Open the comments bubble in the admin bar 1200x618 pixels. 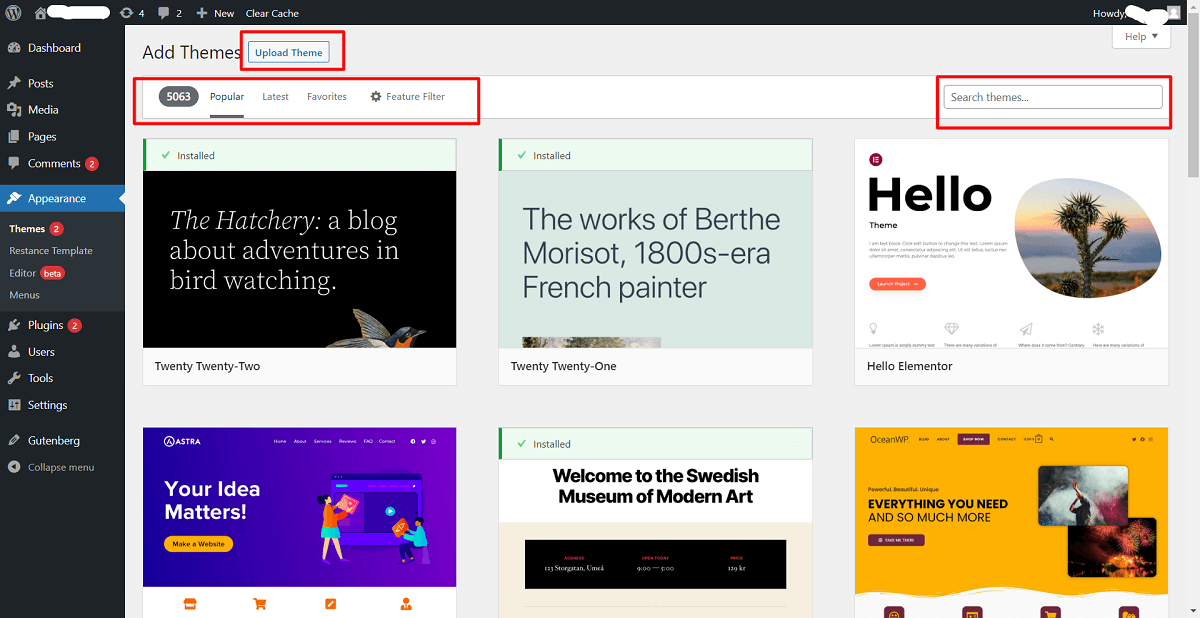tap(162, 13)
